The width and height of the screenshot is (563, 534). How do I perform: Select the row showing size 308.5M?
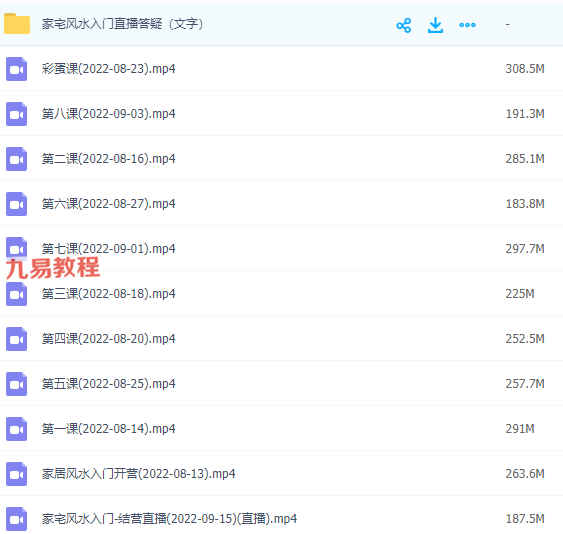point(282,69)
